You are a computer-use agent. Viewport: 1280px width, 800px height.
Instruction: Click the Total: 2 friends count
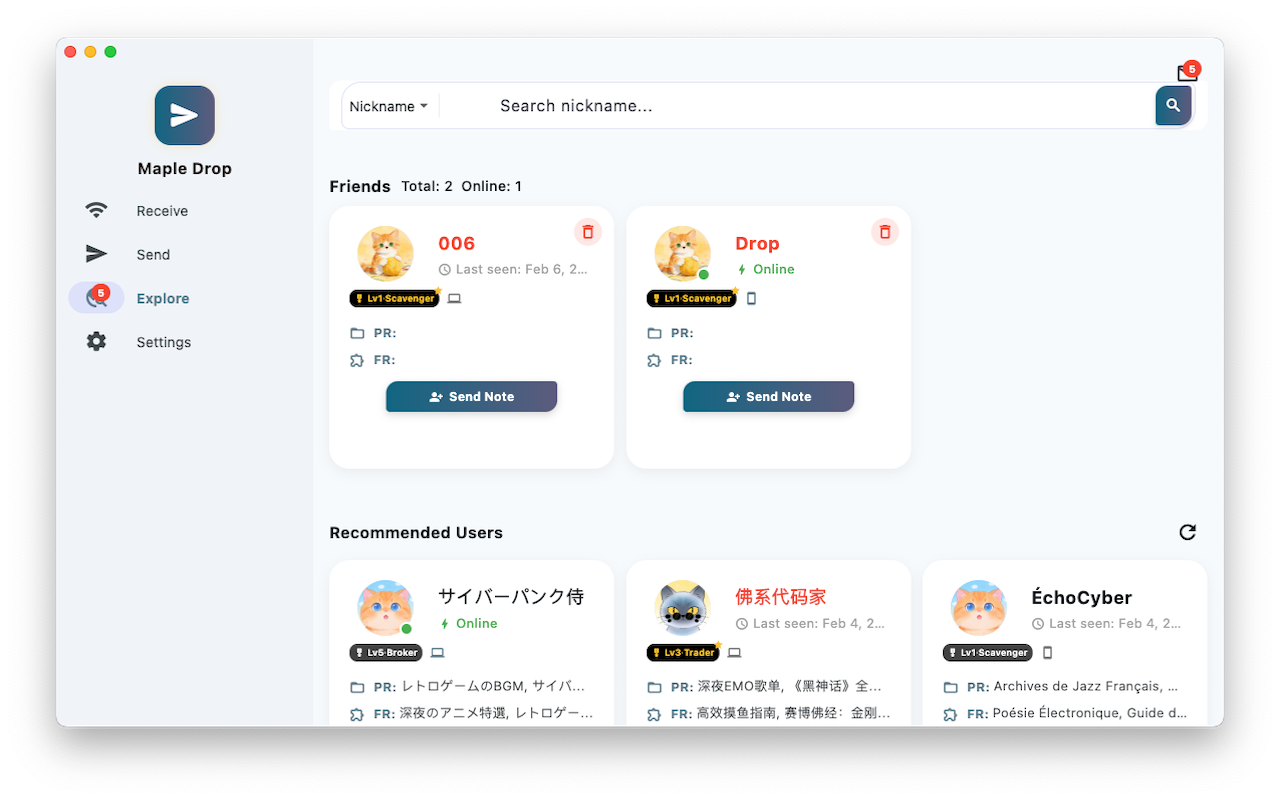427,186
